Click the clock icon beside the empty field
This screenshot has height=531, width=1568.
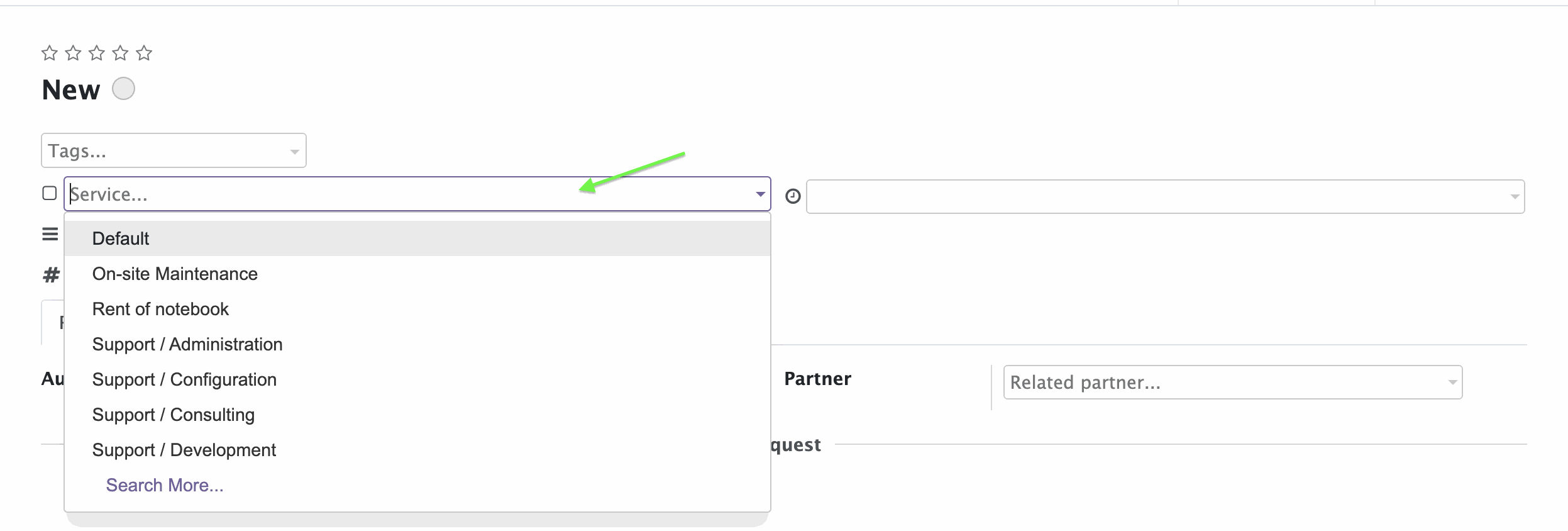click(x=793, y=197)
